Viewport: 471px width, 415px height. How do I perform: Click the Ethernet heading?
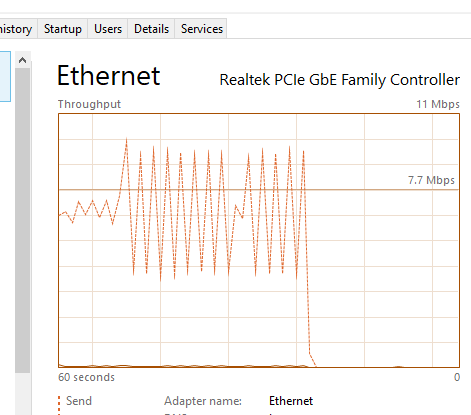click(109, 75)
